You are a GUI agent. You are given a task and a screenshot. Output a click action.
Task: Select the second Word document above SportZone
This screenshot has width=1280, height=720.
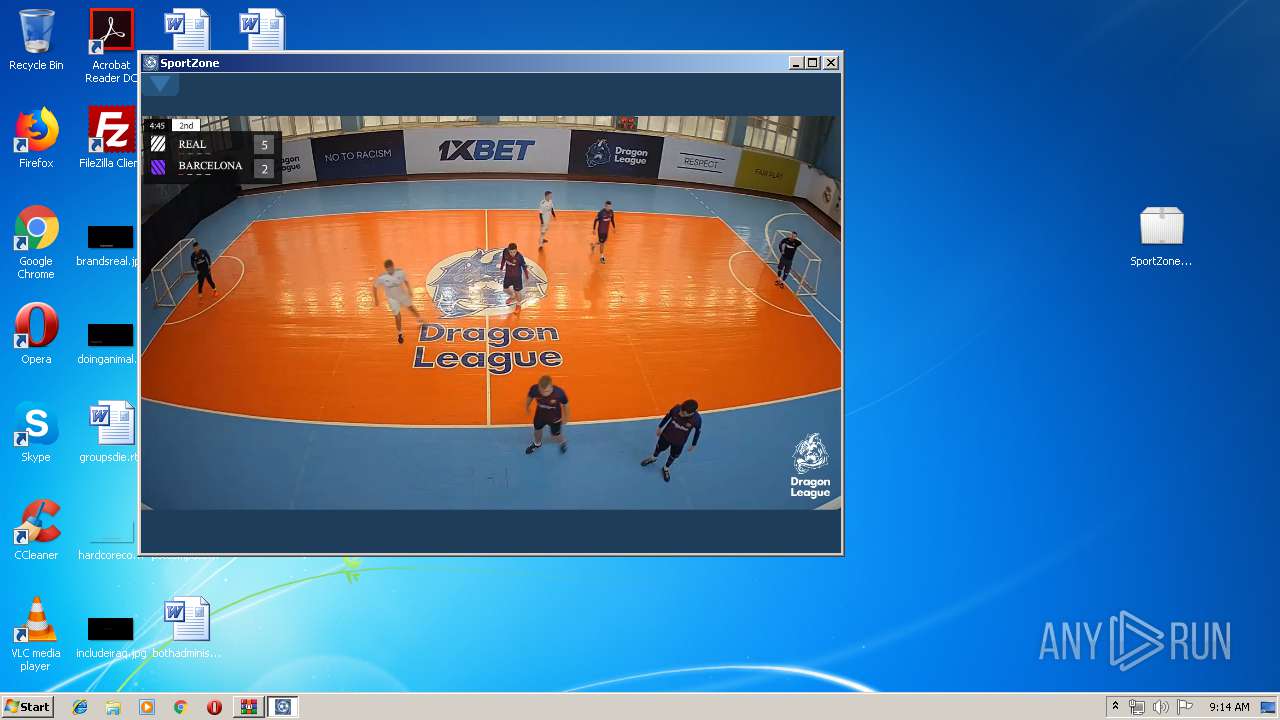pyautogui.click(x=262, y=29)
